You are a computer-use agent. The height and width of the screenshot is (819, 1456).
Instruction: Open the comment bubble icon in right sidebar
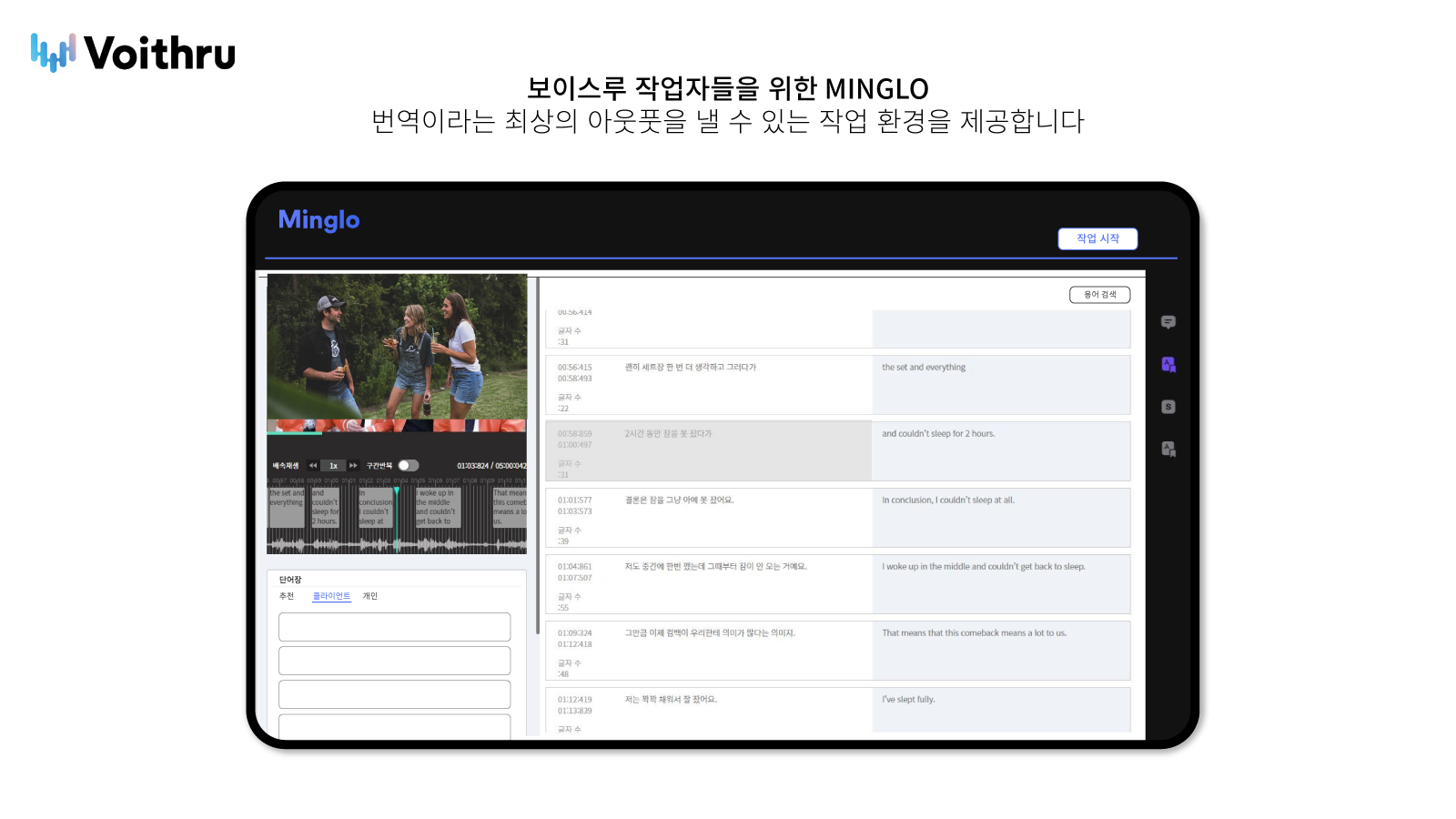pos(1168,322)
